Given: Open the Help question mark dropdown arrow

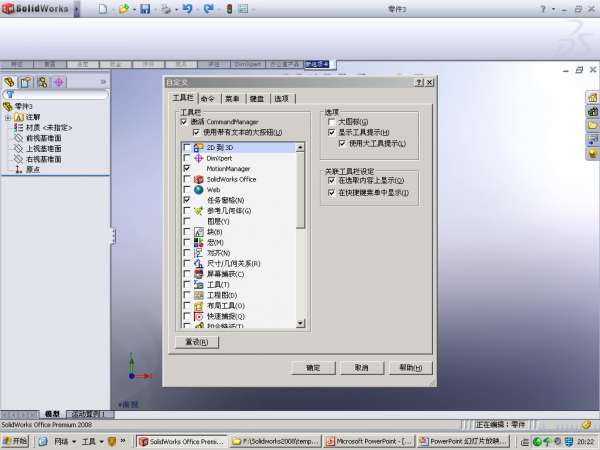Looking at the screenshot, I should 554,9.
